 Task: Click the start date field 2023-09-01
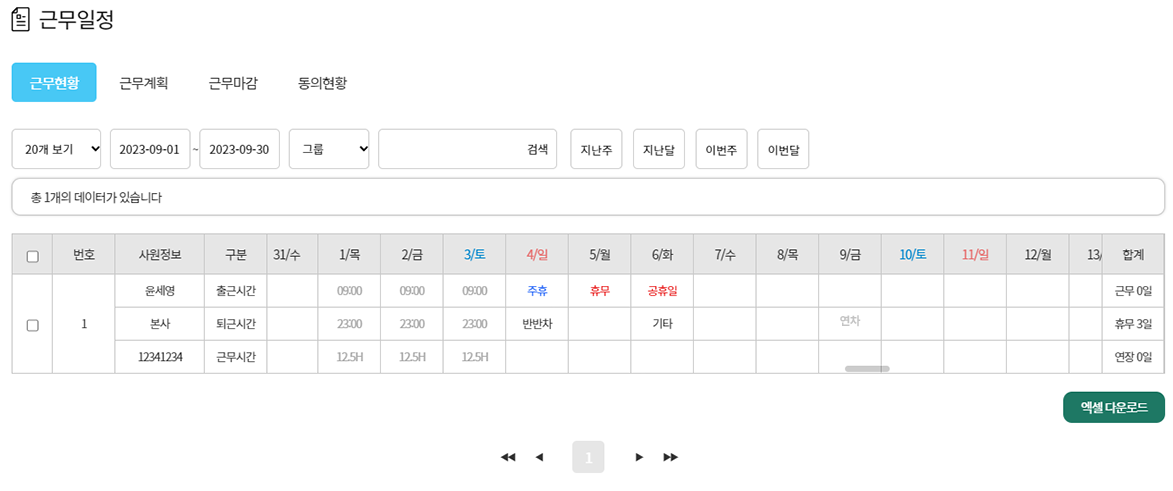150,149
